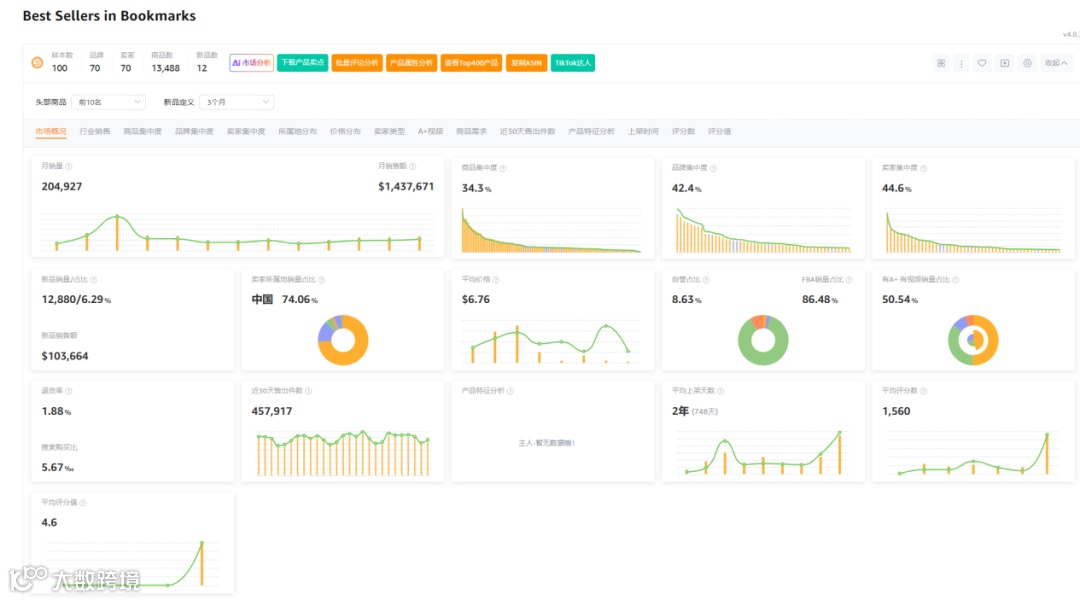Click the 产品属性分析 button

click(x=411, y=63)
